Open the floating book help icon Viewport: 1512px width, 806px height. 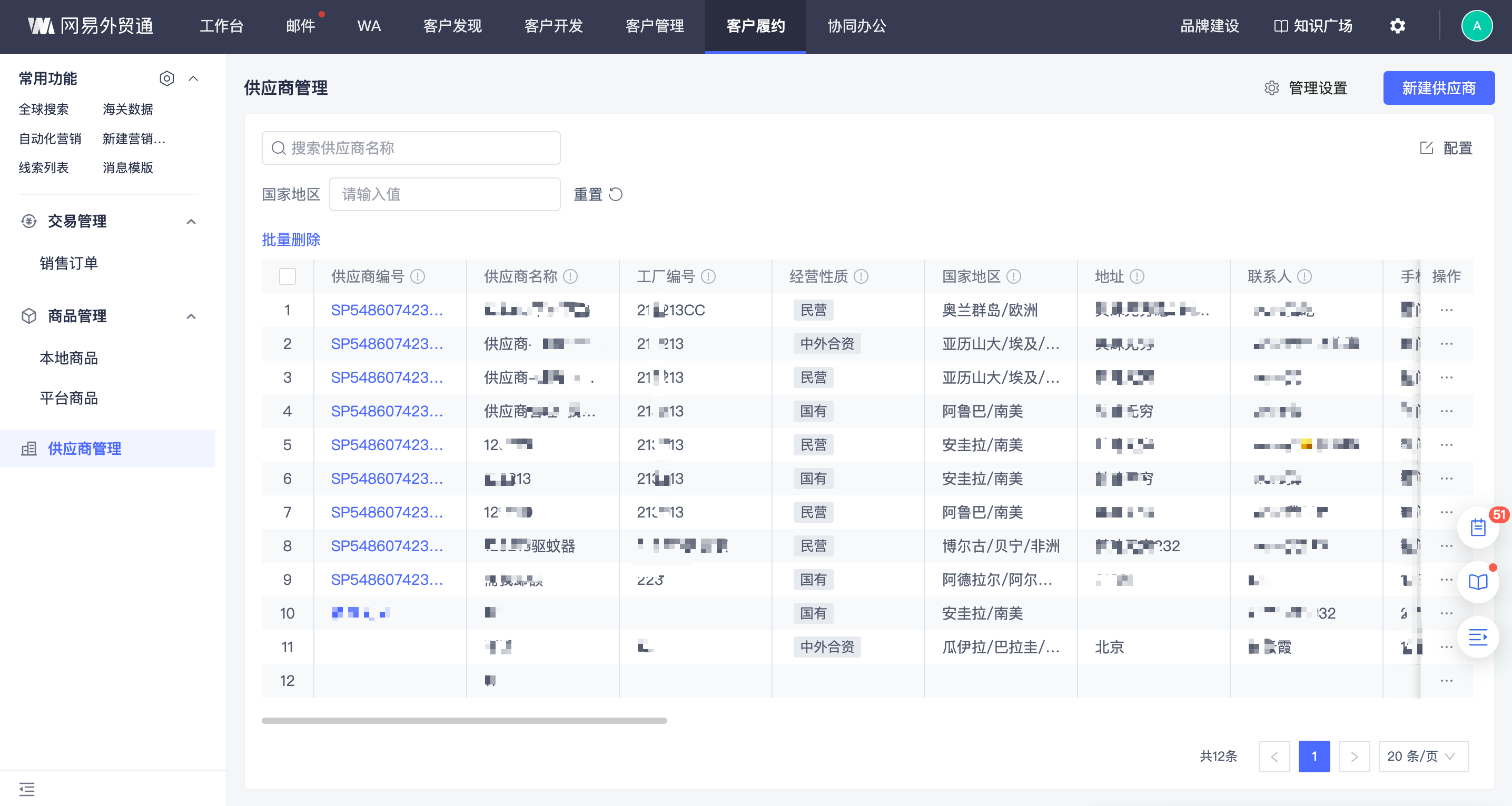[1477, 582]
